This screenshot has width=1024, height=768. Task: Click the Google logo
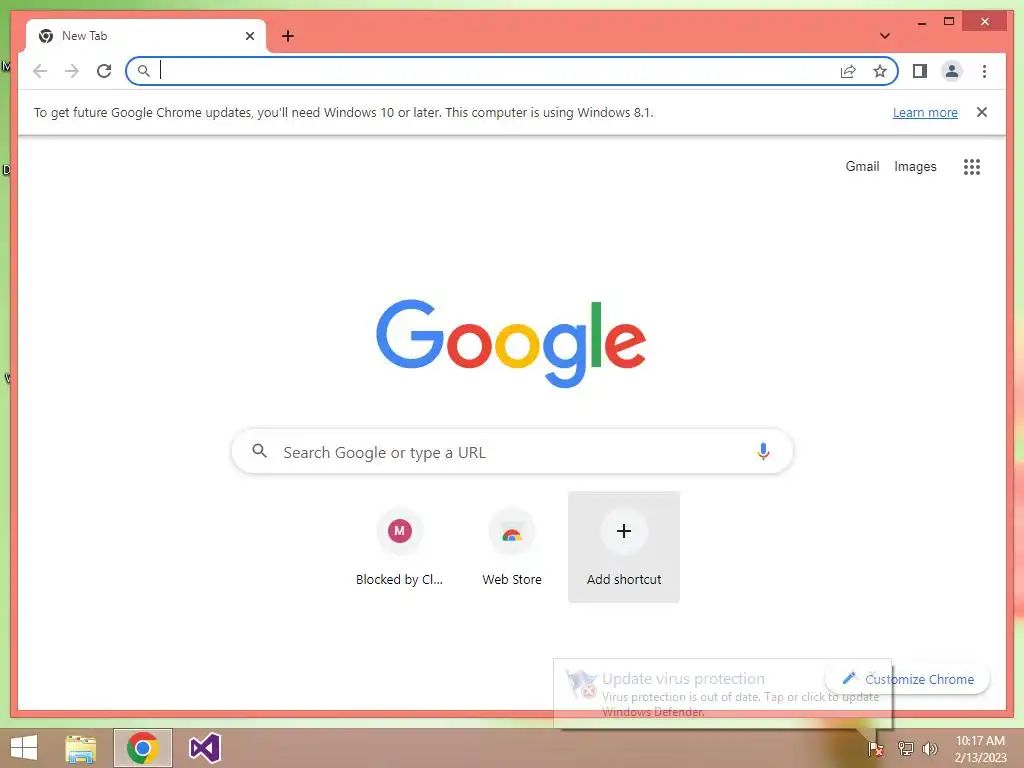[511, 343]
